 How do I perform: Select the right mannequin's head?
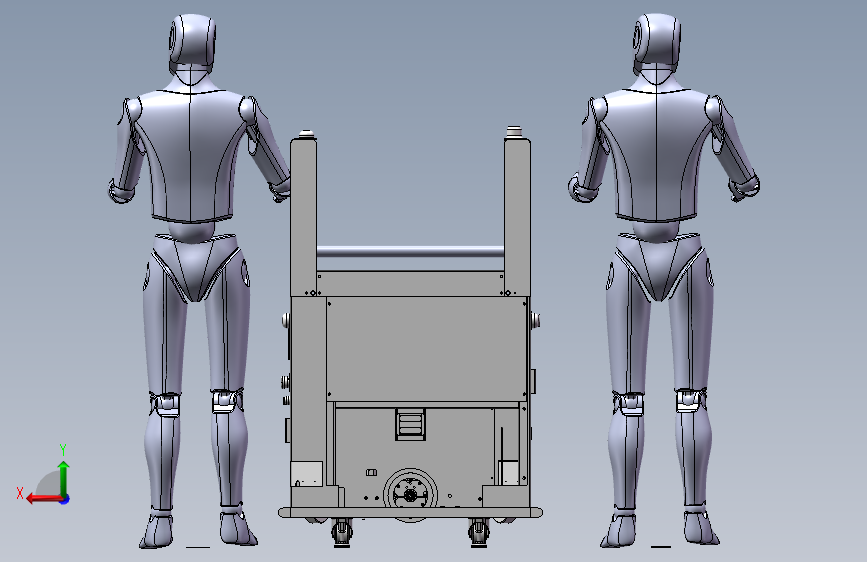(656, 44)
